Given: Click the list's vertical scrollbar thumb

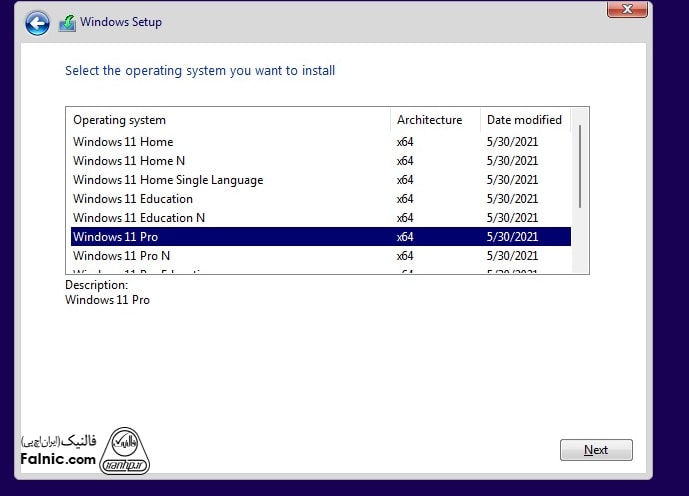Looking at the screenshot, I should click(x=579, y=167).
